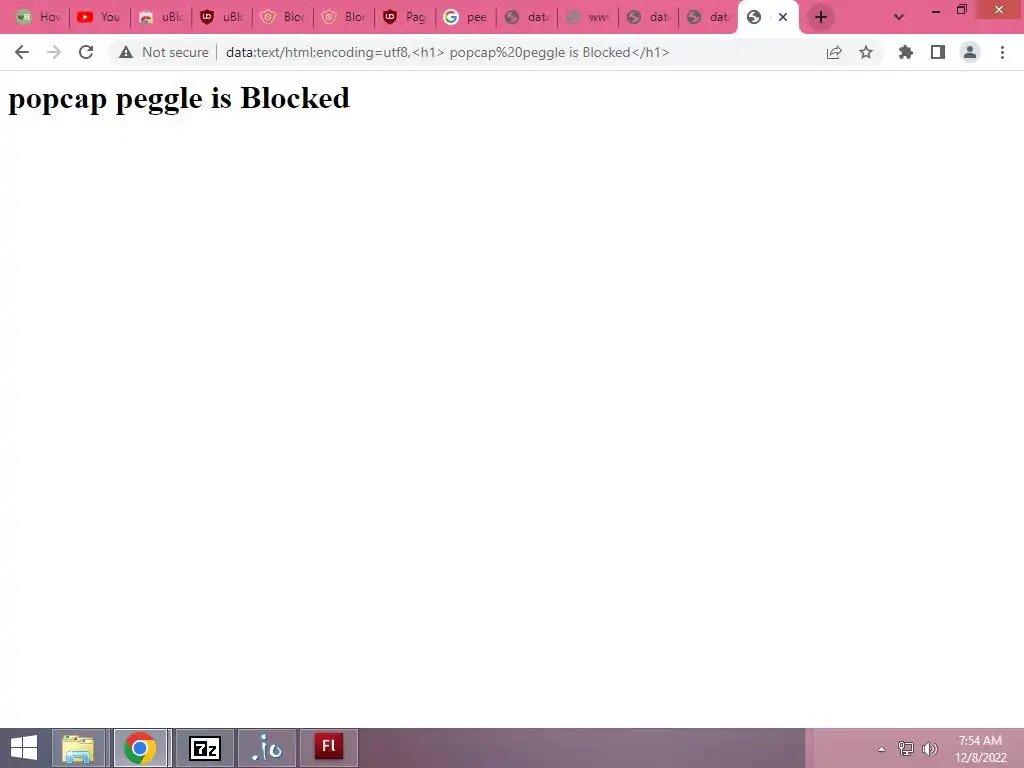The width and height of the screenshot is (1024, 768).
Task: Open network status tray icon
Action: point(905,748)
